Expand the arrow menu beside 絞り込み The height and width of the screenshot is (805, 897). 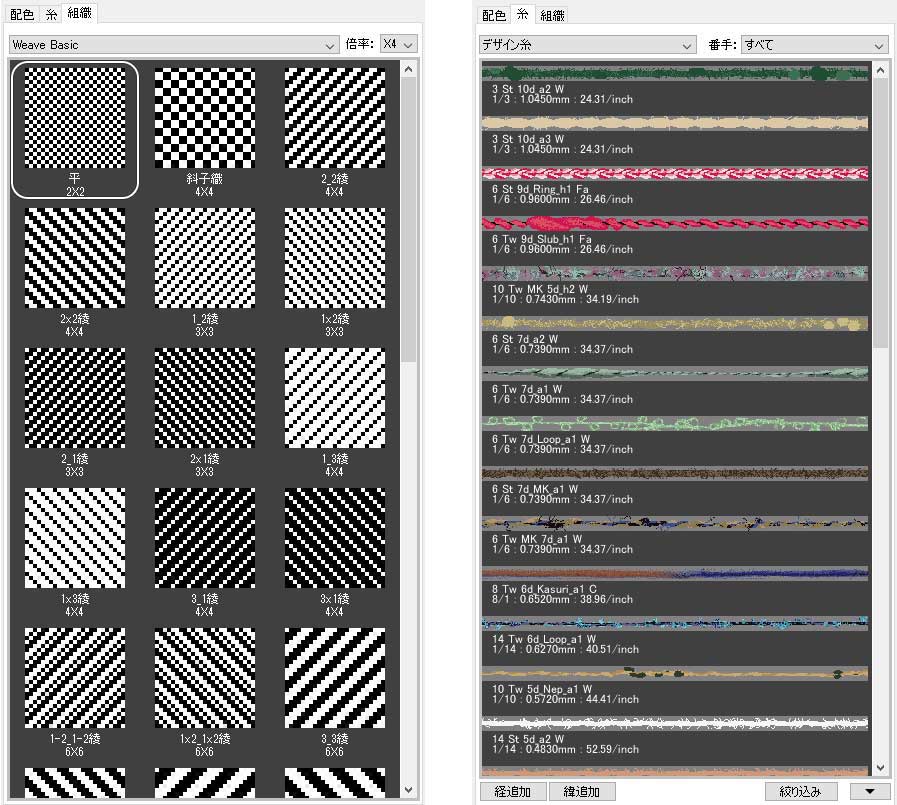(870, 791)
